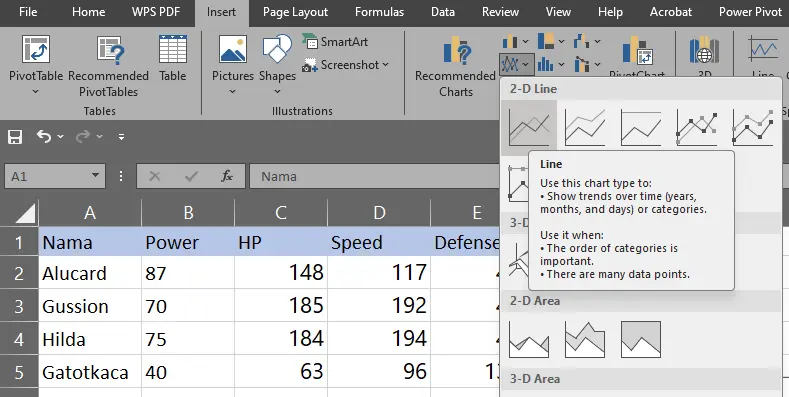Choose the Stacked Area chart thumbnail
The height and width of the screenshot is (397, 789).
(585, 340)
